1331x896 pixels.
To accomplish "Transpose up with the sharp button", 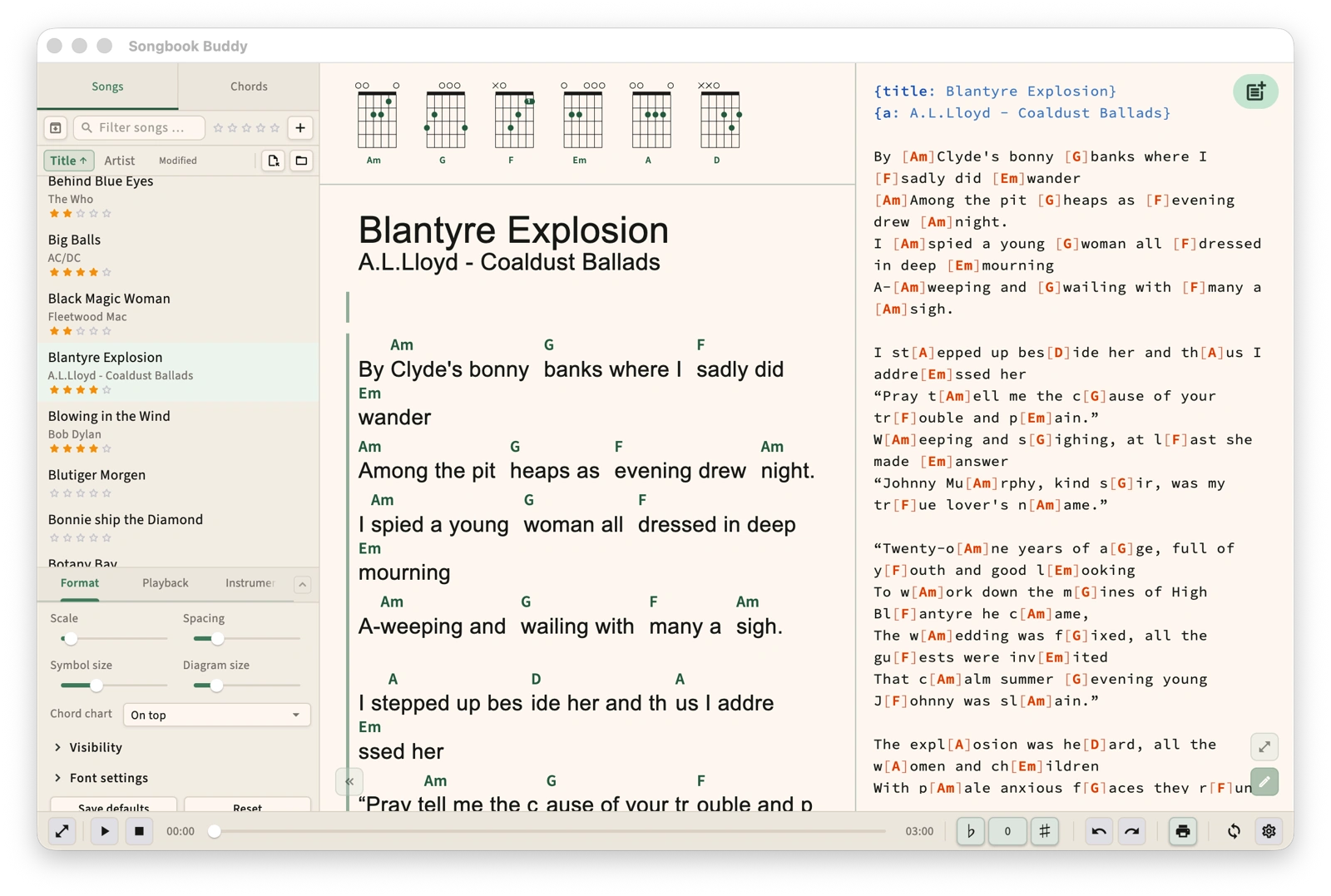I will pyautogui.click(x=1045, y=831).
